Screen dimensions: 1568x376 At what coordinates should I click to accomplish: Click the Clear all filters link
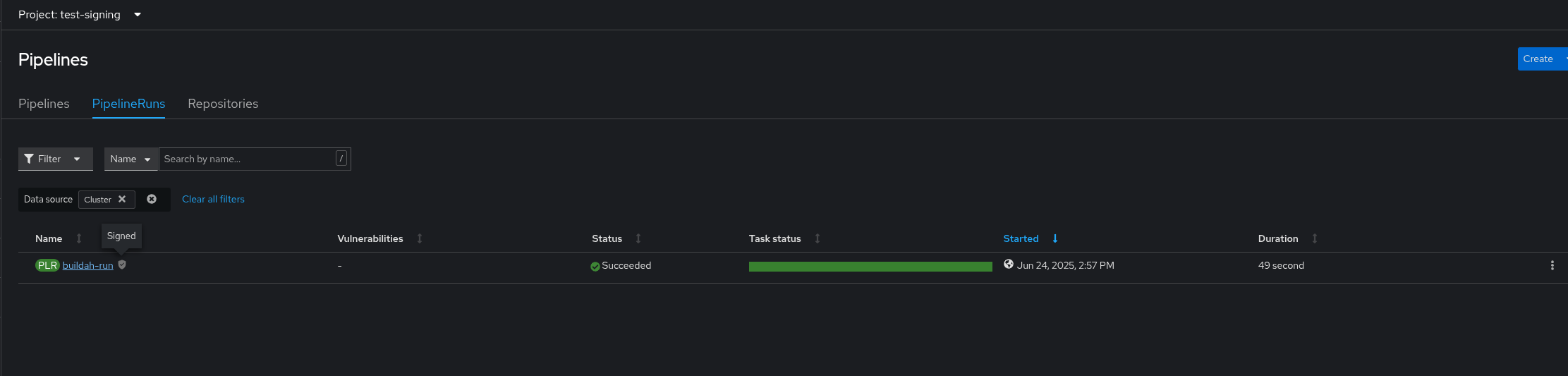tap(213, 199)
